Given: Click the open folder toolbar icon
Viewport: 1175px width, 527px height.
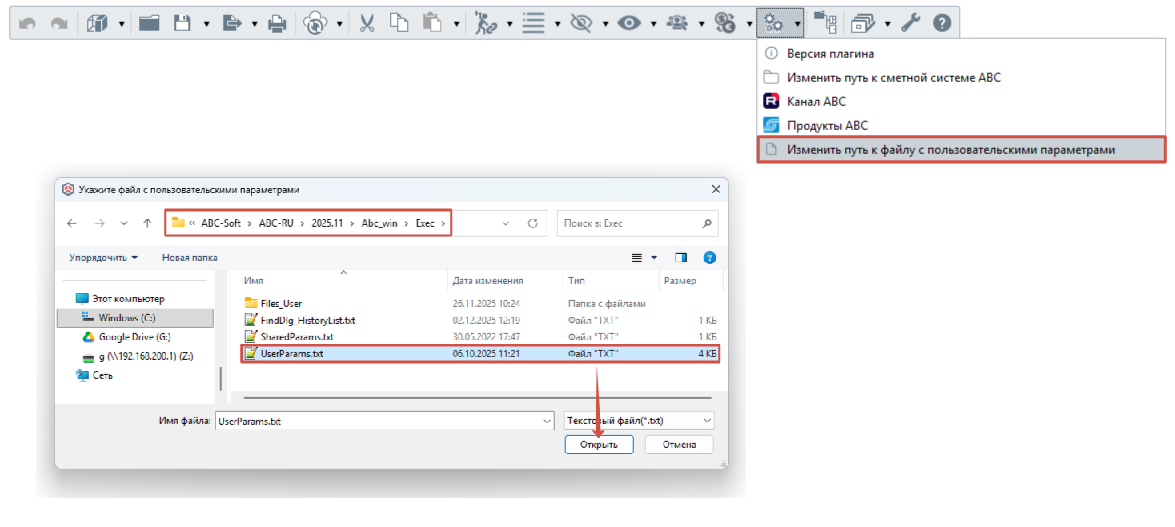Looking at the screenshot, I should click(150, 24).
